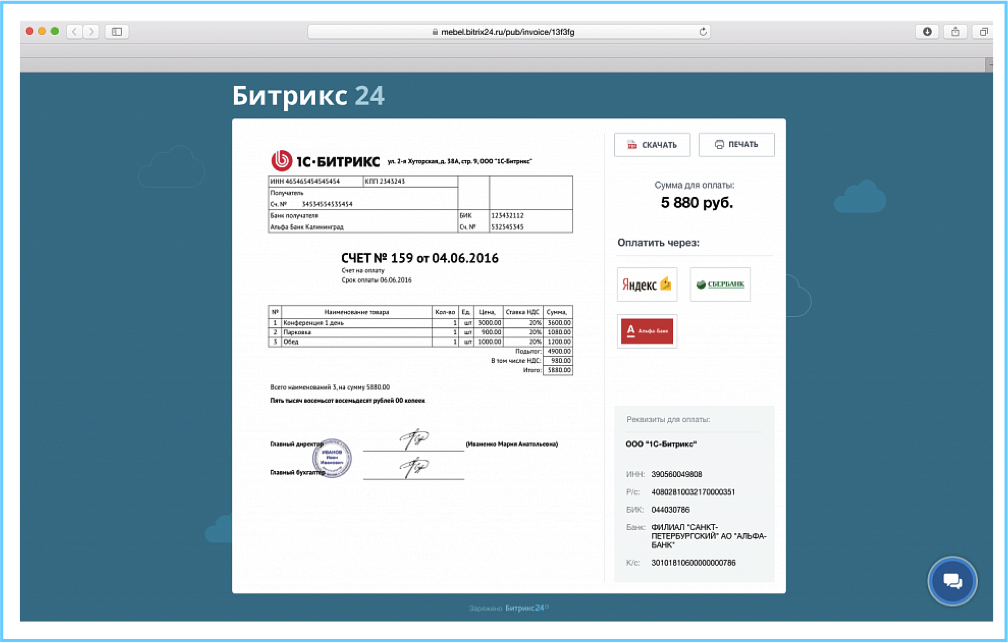This screenshot has height=643, width=1008.
Task: Go forward to next page
Action: coord(91,32)
